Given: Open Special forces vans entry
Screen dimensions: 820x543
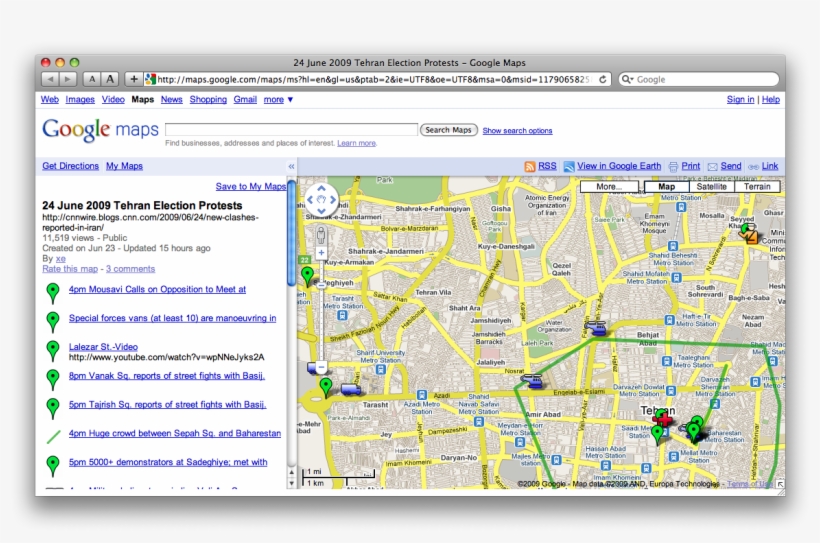Looking at the screenshot, I should click(173, 318).
